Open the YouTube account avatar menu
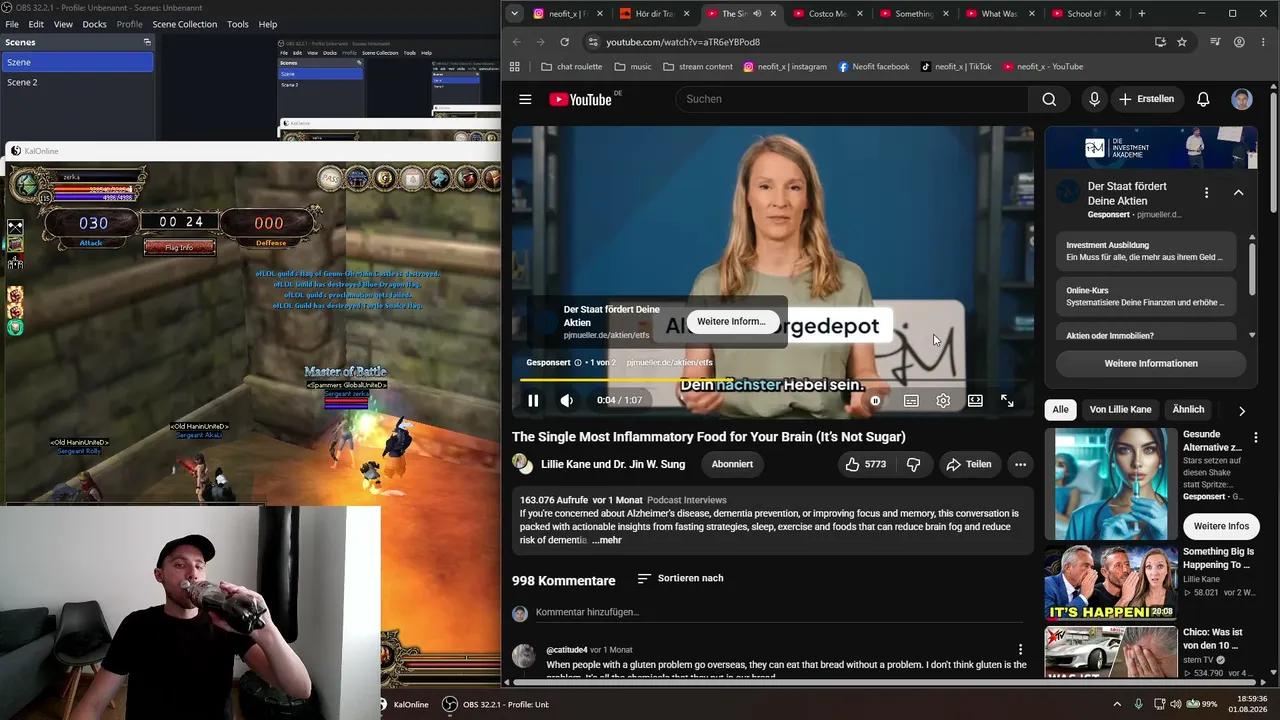This screenshot has height=720, width=1280. (1242, 99)
